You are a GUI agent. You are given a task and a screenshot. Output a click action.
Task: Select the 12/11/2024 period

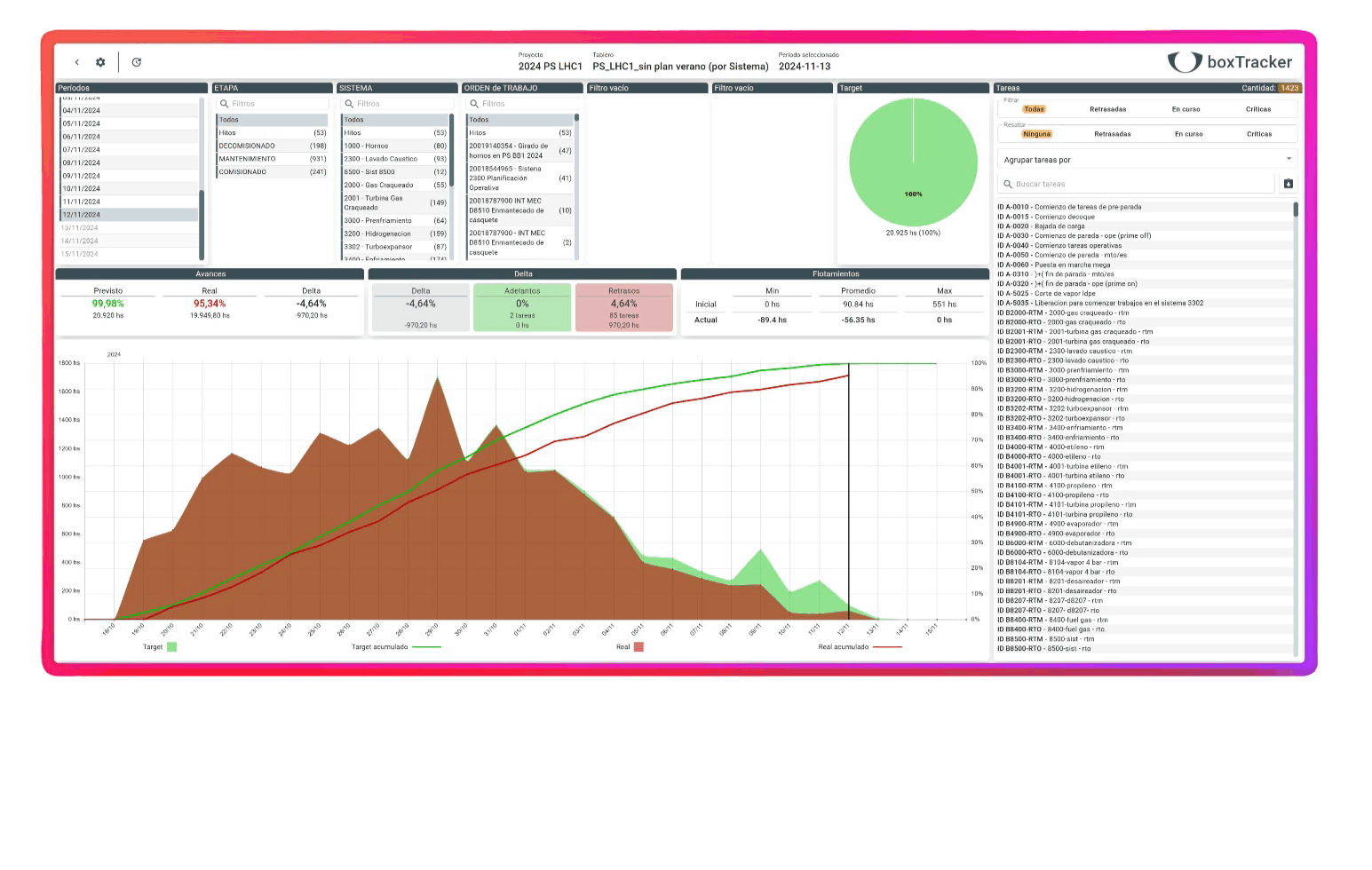pos(81,214)
